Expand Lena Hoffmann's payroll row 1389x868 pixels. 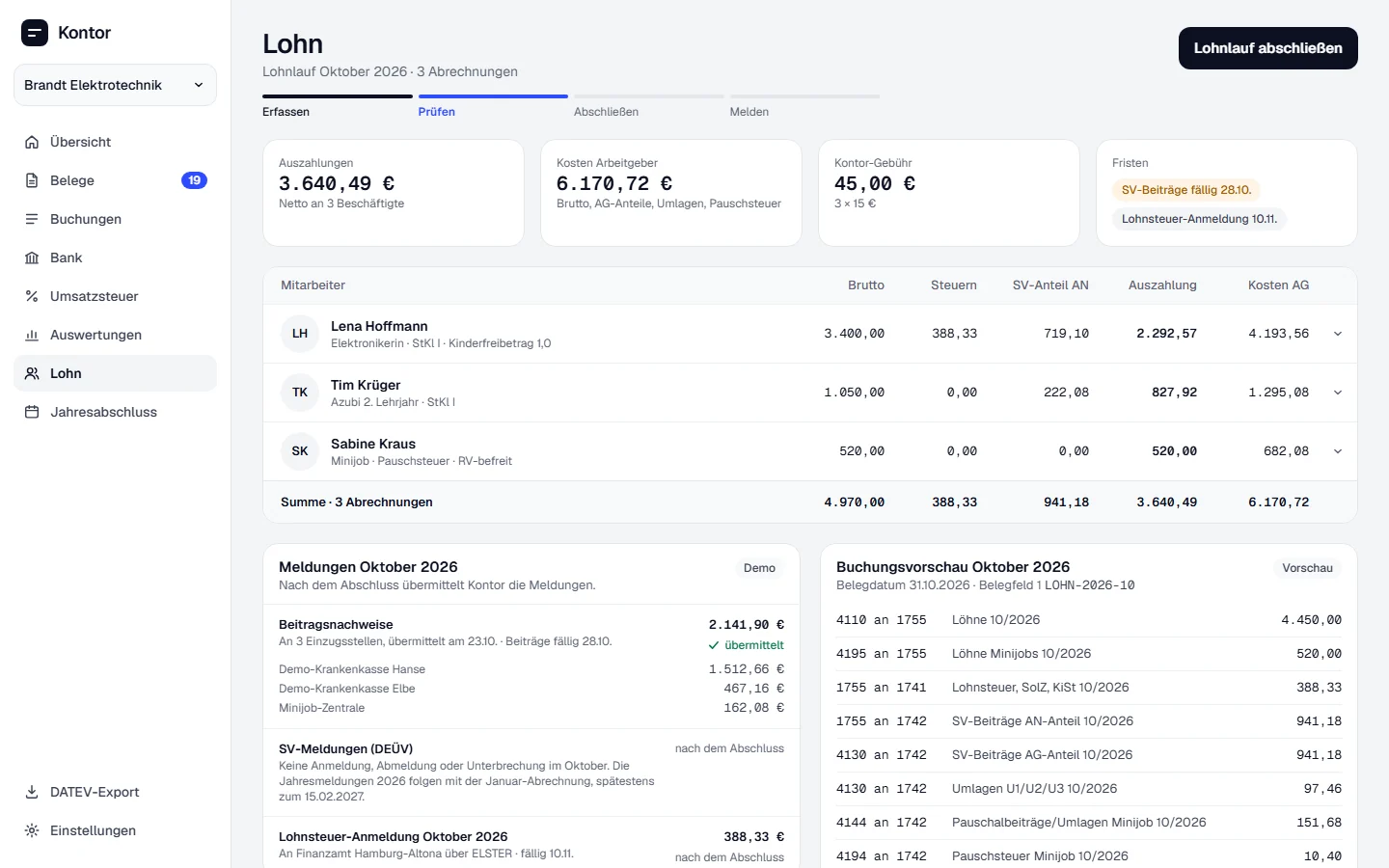tap(1338, 334)
